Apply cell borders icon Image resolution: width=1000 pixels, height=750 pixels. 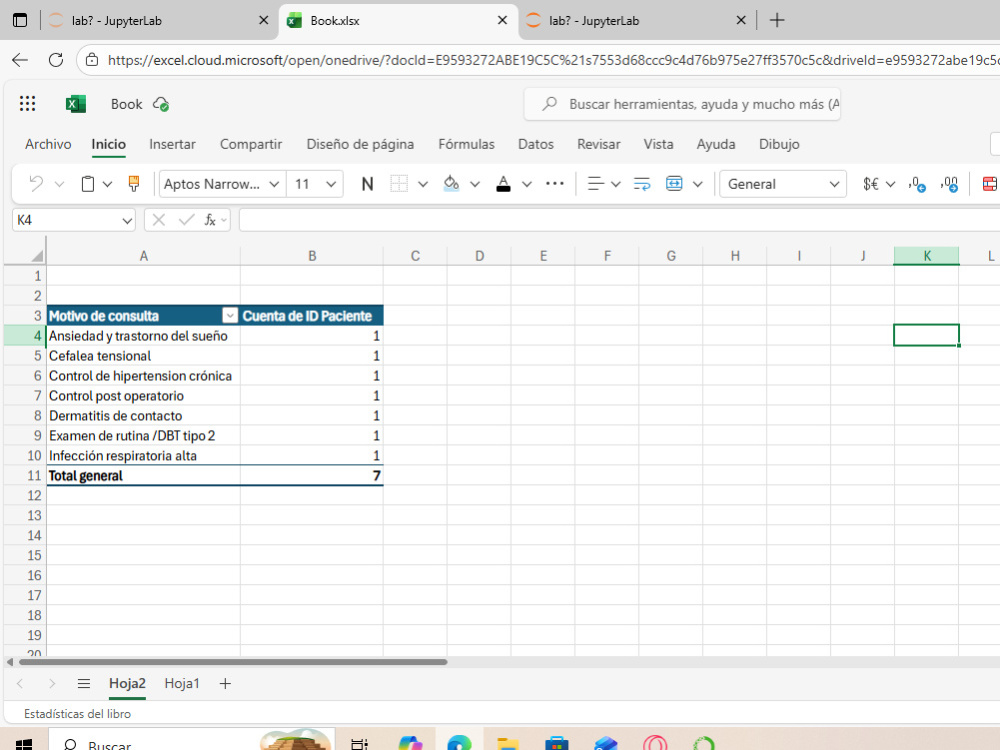[399, 184]
